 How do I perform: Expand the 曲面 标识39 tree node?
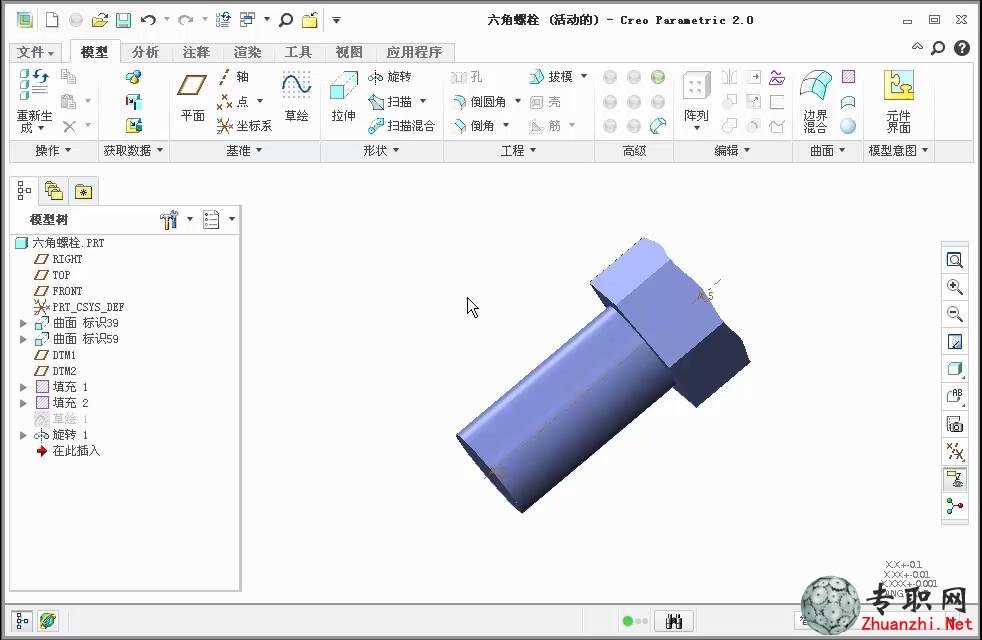23,323
